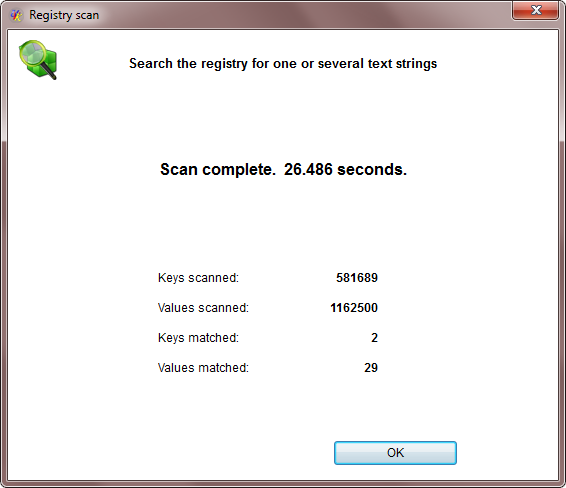The height and width of the screenshot is (488, 566).
Task: Click the 'Keys matched:' label
Action: 198,337
